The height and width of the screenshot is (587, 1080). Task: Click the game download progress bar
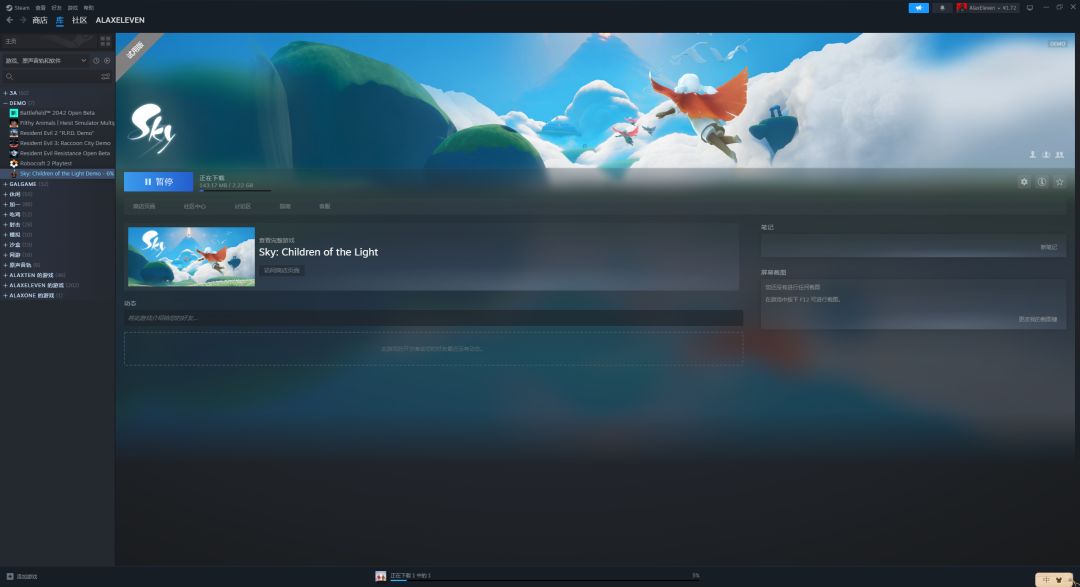(235, 191)
